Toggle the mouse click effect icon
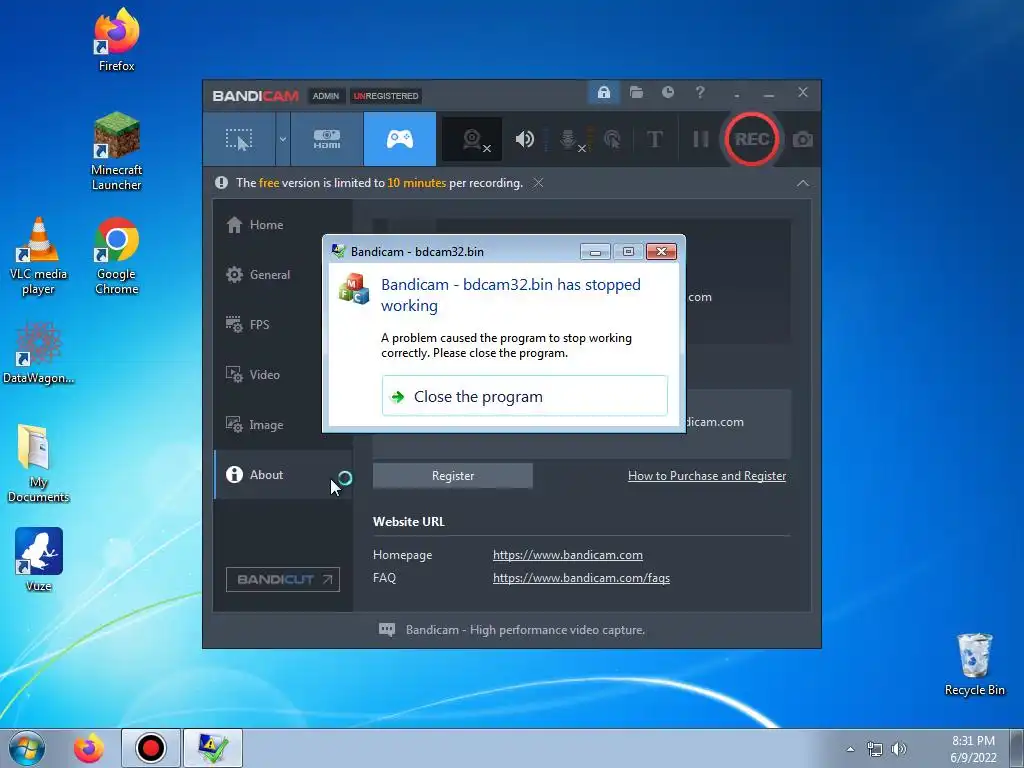Image resolution: width=1024 pixels, height=768 pixels. coord(613,139)
